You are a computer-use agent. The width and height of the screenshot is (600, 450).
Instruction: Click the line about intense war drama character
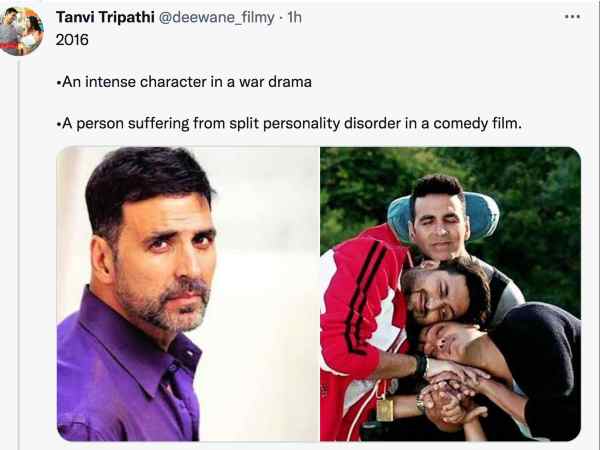pyautogui.click(x=184, y=82)
